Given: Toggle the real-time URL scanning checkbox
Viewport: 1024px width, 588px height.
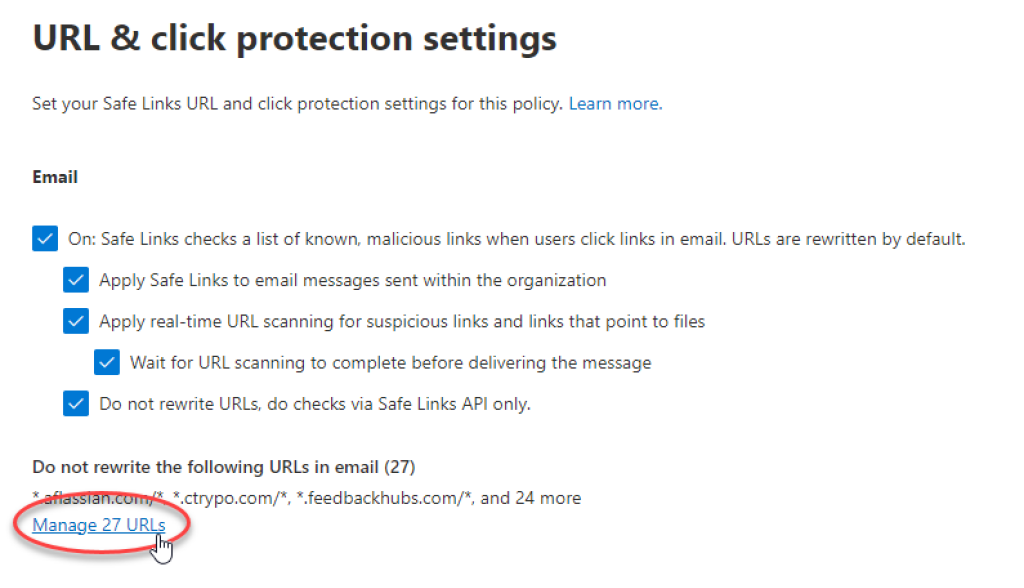Looking at the screenshot, I should (76, 321).
